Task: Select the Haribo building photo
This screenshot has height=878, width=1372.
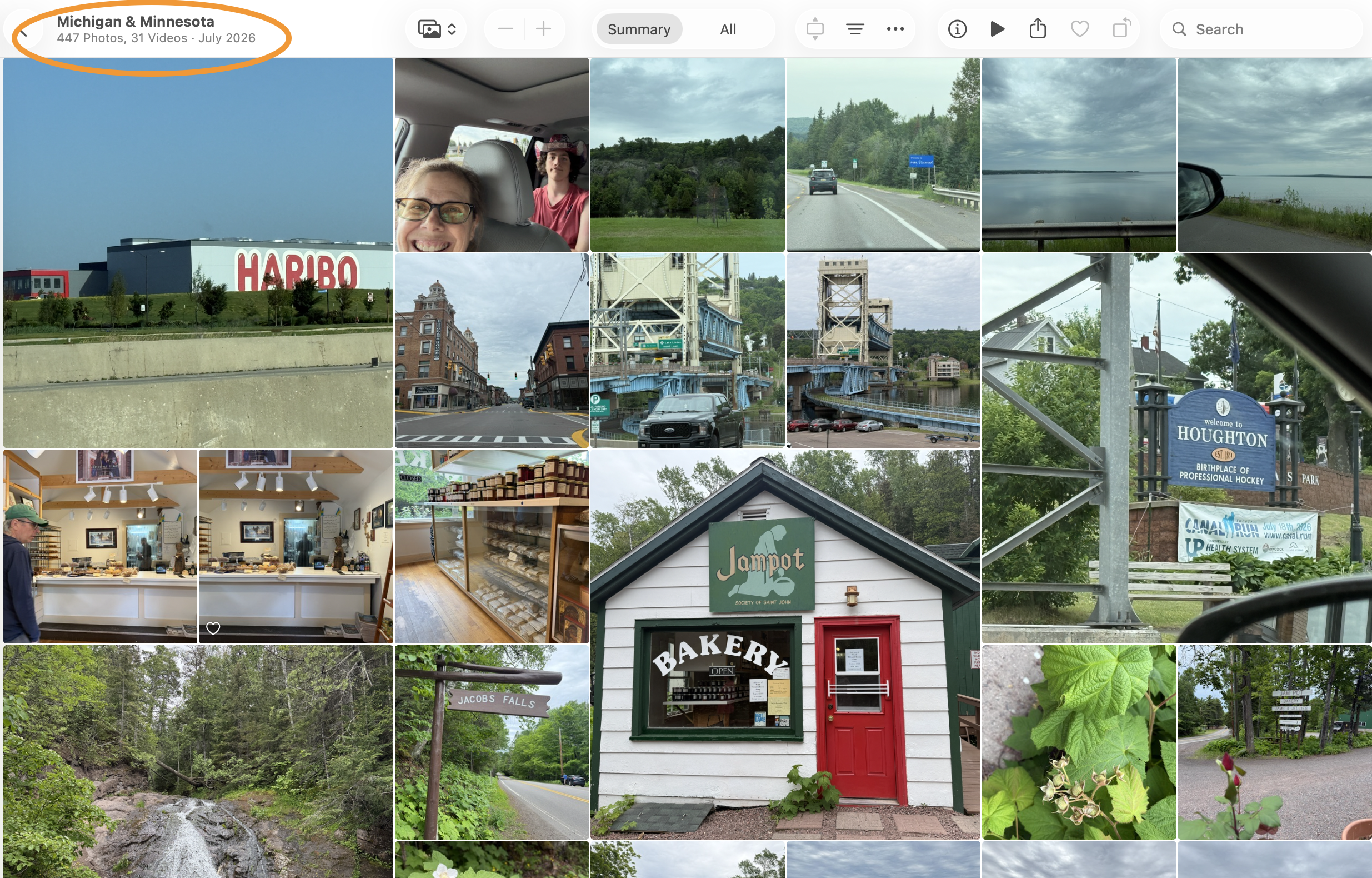Action: click(198, 252)
